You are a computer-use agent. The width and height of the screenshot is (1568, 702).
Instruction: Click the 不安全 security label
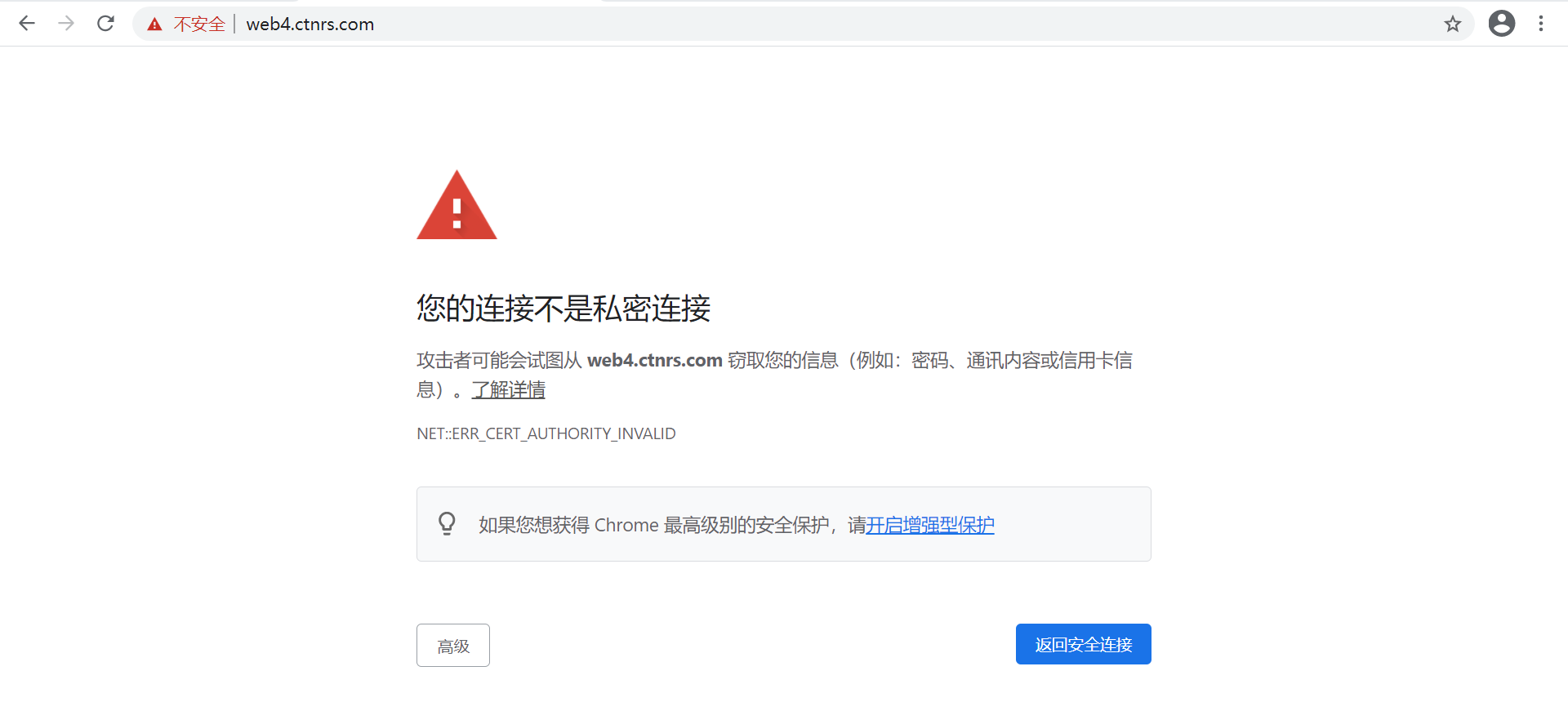[x=199, y=24]
